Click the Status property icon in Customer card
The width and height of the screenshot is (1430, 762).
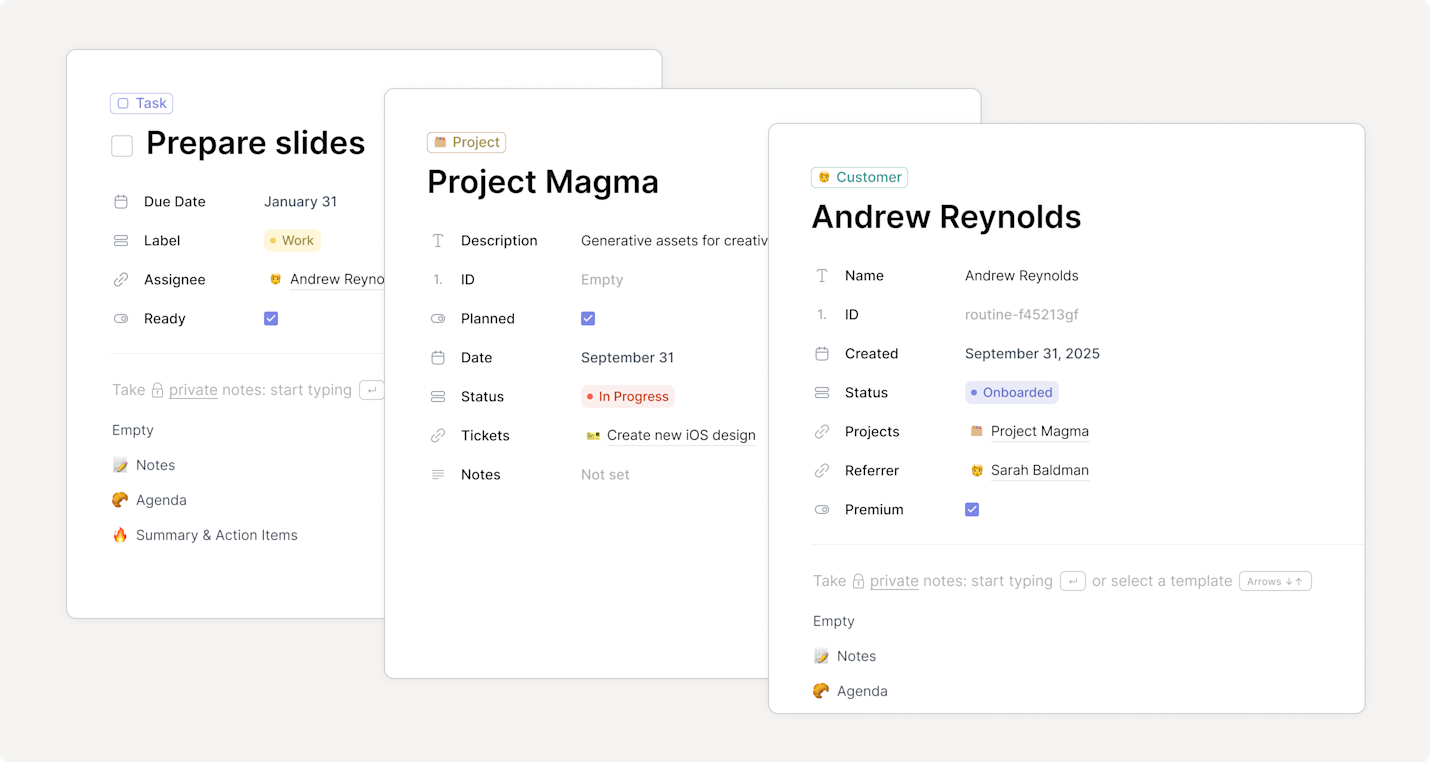tap(822, 393)
